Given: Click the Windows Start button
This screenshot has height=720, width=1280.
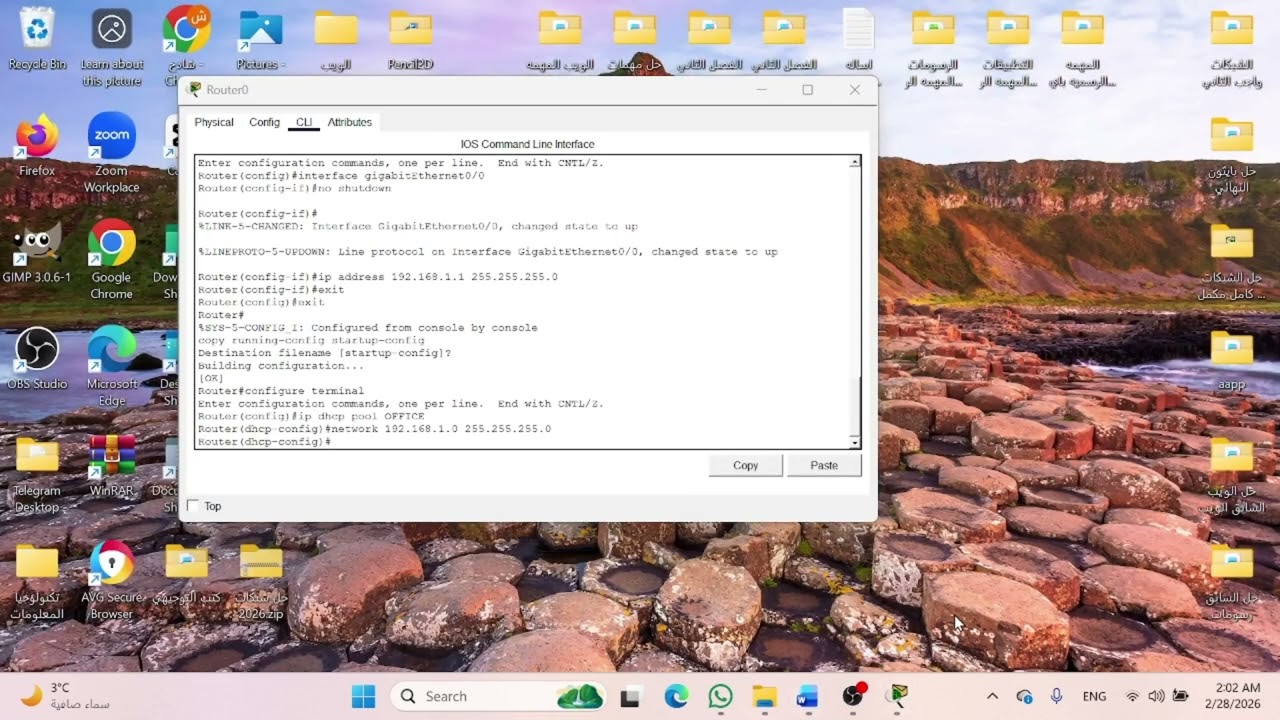Looking at the screenshot, I should tap(363, 696).
